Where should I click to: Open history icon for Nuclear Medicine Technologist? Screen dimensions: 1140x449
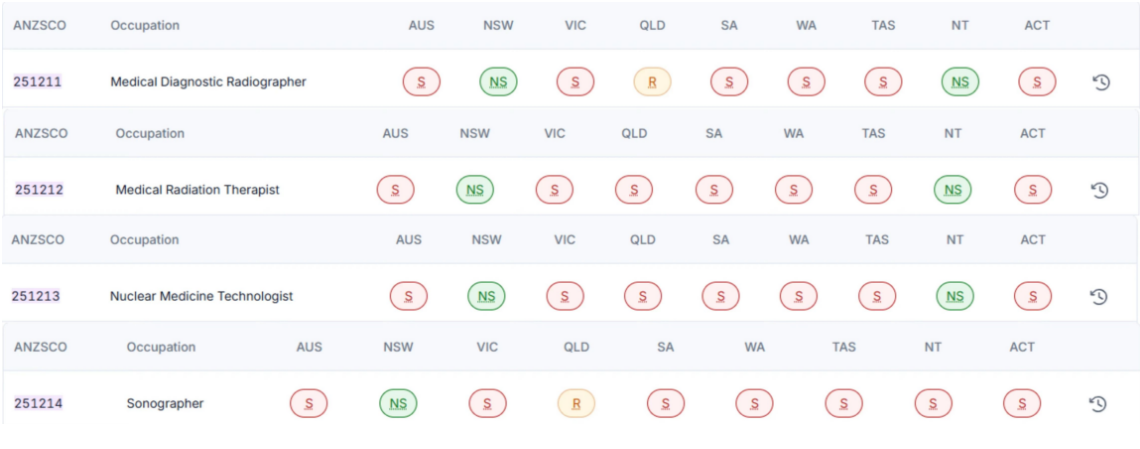point(1099,296)
